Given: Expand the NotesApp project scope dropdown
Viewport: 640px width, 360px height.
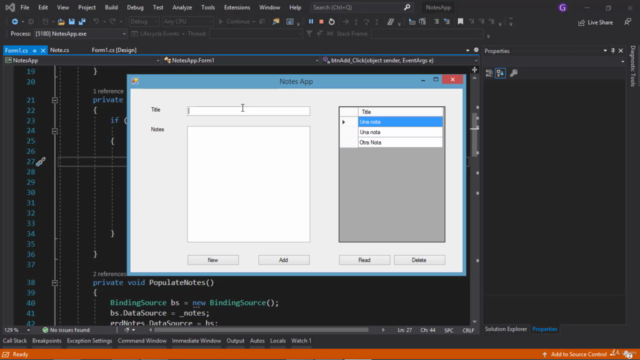Looking at the screenshot, I should pyautogui.click(x=82, y=60).
